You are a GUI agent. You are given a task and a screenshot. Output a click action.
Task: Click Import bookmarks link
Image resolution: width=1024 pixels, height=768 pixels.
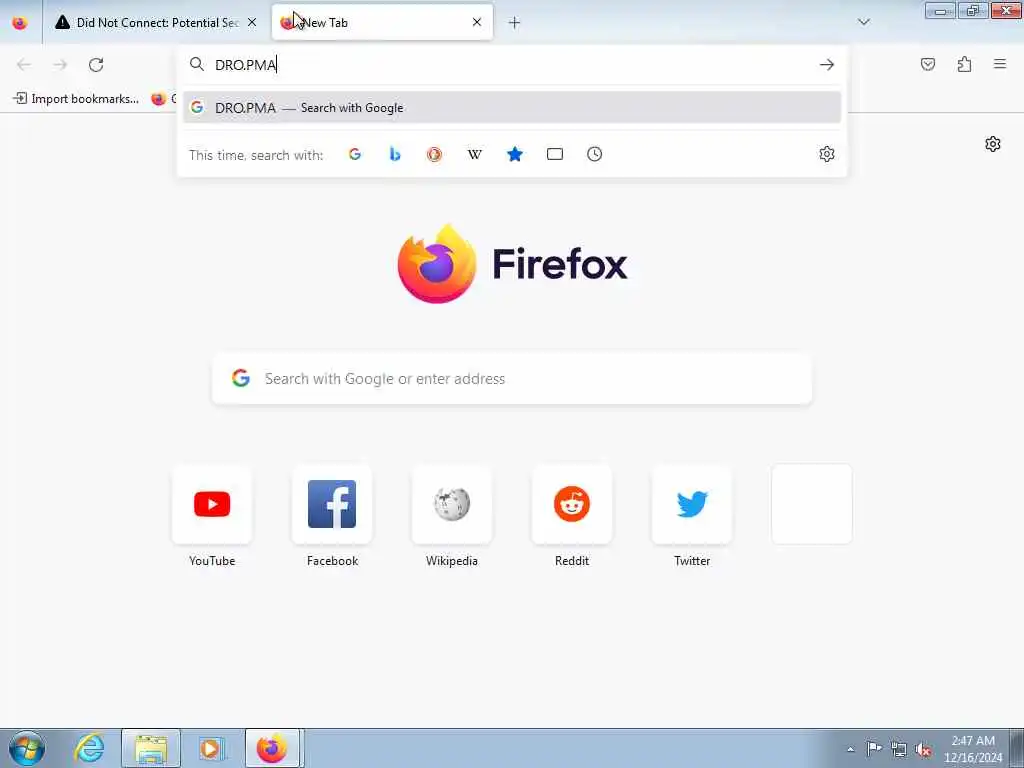(x=76, y=99)
